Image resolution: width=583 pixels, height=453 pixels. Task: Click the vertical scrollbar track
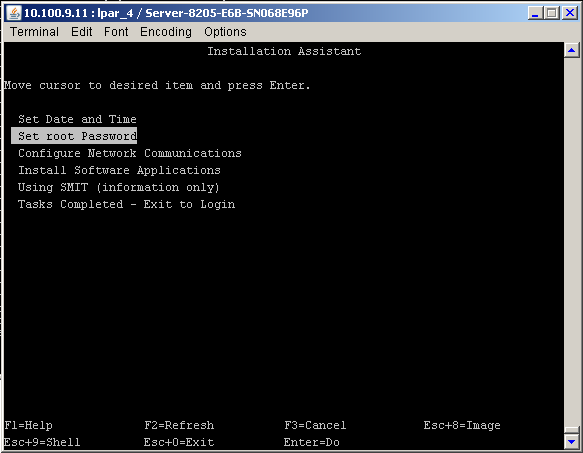[571, 242]
